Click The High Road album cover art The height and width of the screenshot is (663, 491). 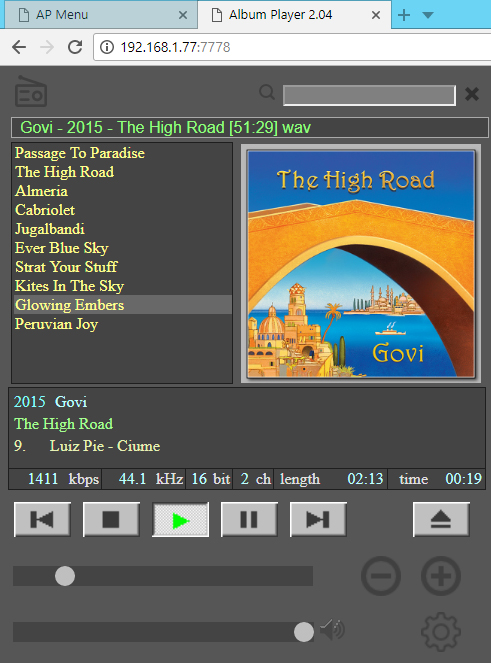361,264
